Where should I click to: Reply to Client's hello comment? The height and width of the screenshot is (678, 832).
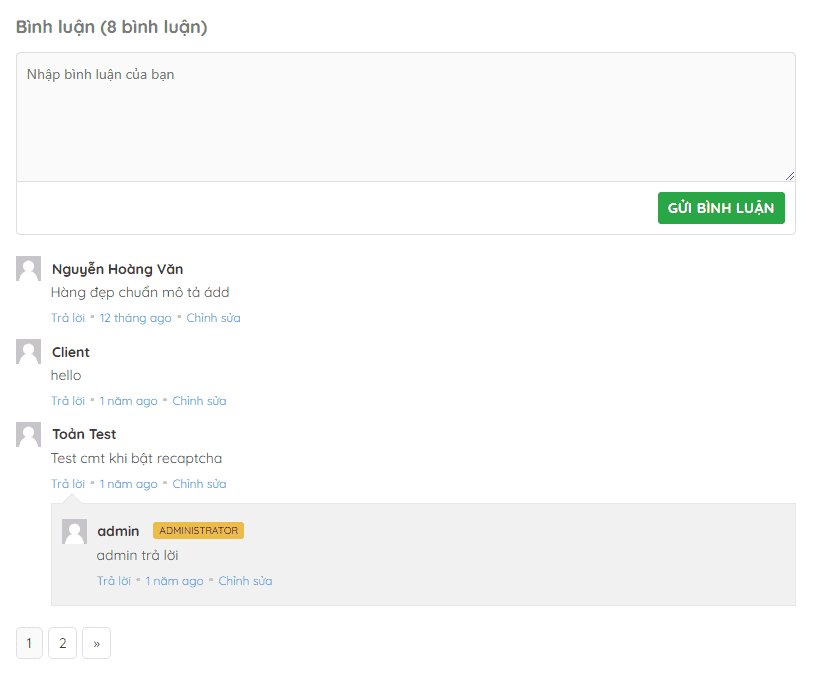click(68, 401)
